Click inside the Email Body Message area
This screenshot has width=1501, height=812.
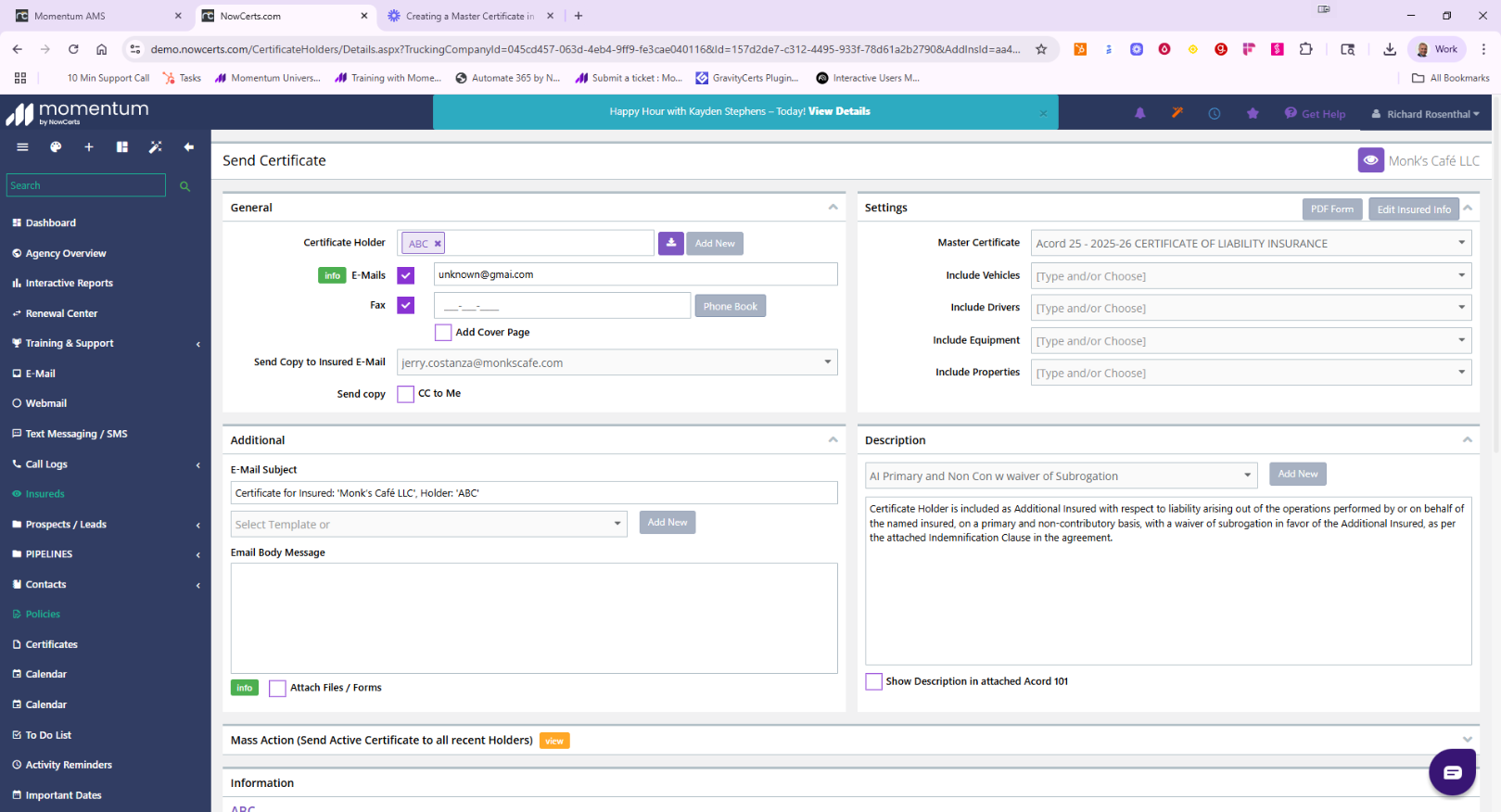(x=534, y=618)
